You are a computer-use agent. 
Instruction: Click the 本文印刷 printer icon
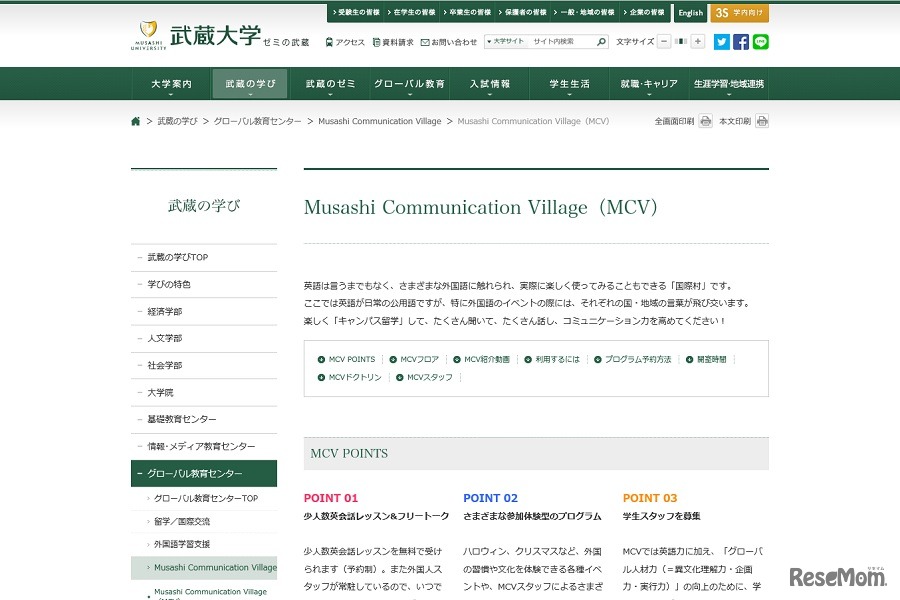coord(761,120)
